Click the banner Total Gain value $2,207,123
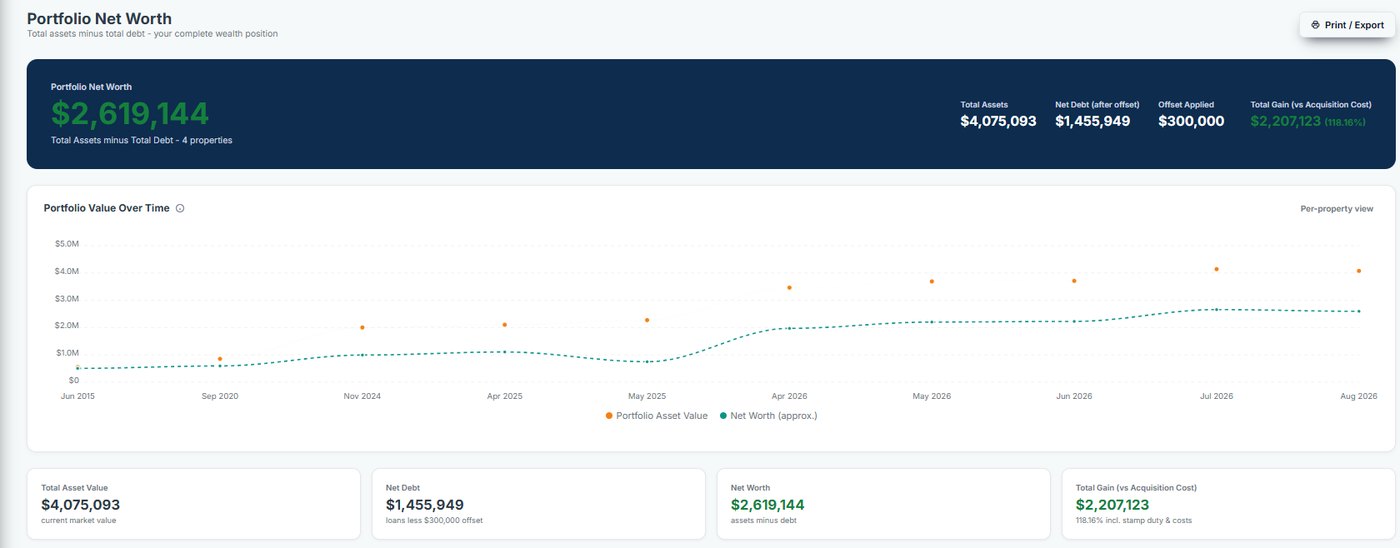Viewport: 1400px width, 548px height. (1285, 121)
